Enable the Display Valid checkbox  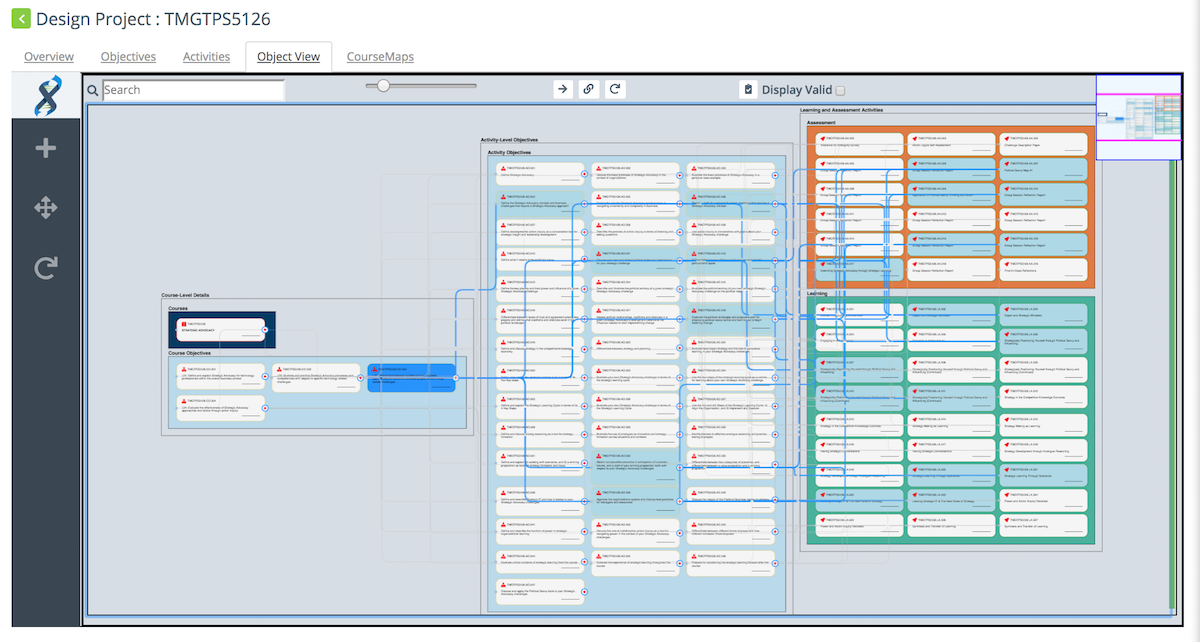[x=840, y=90]
